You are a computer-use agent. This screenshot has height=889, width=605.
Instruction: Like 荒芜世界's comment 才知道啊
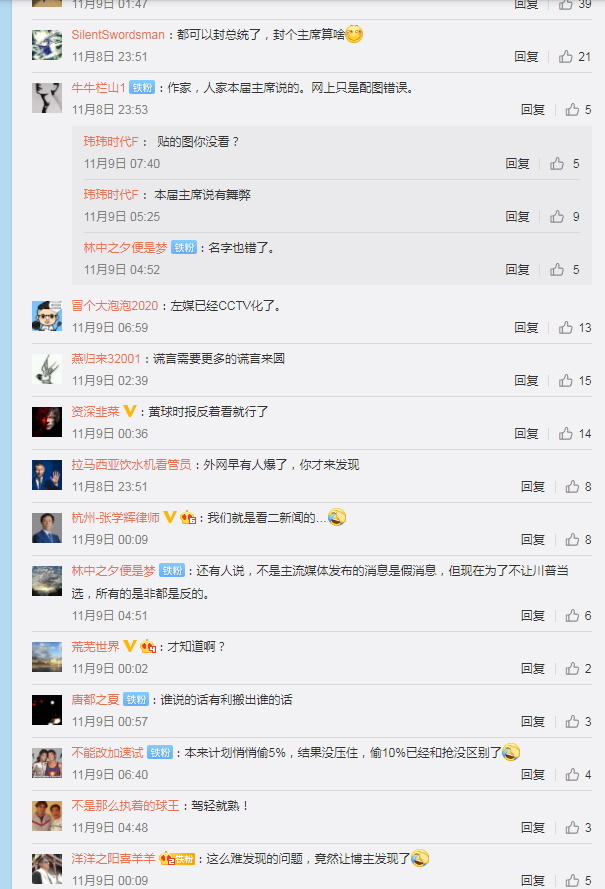(572, 668)
